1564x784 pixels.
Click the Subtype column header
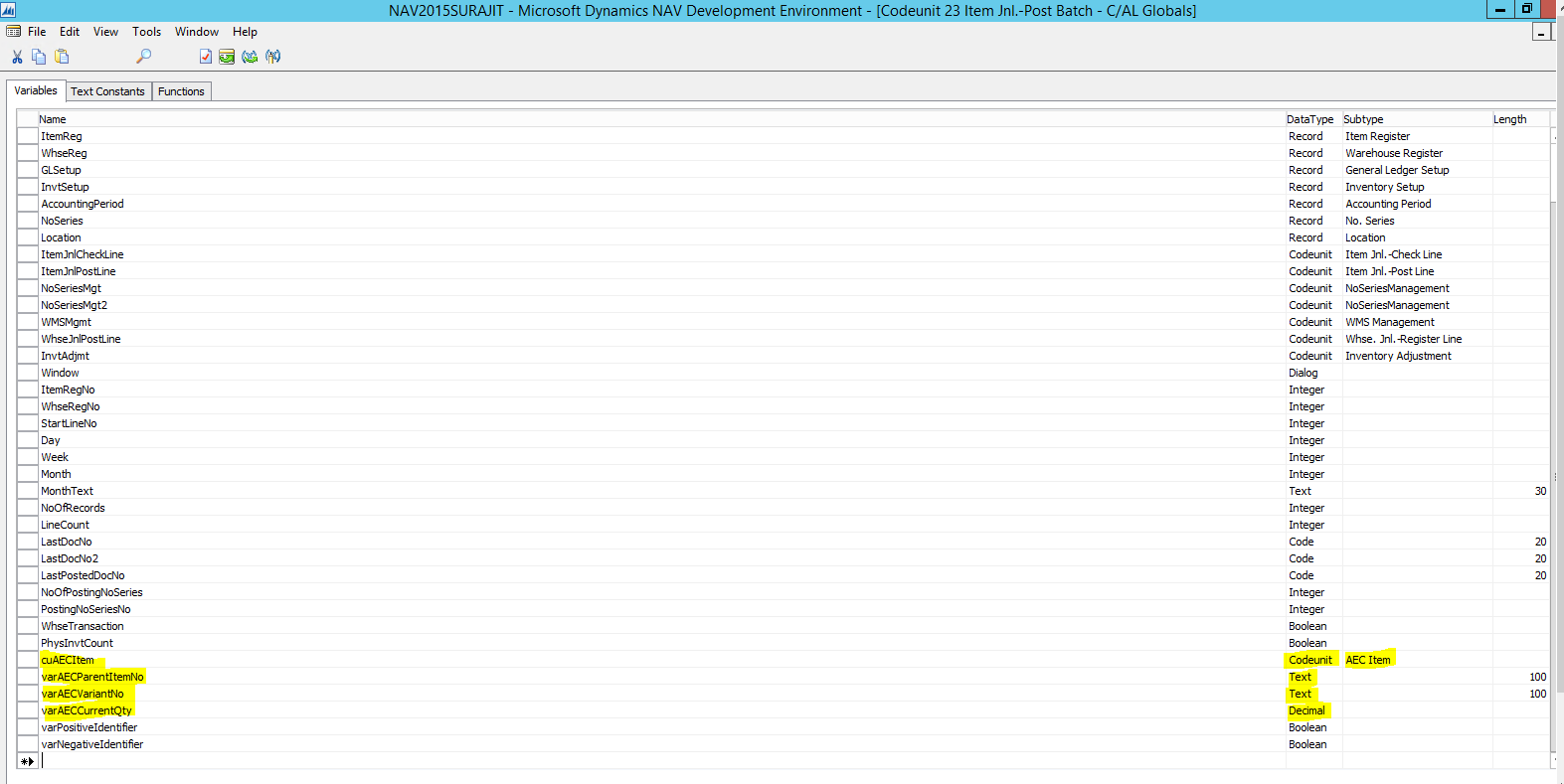[x=1363, y=119]
